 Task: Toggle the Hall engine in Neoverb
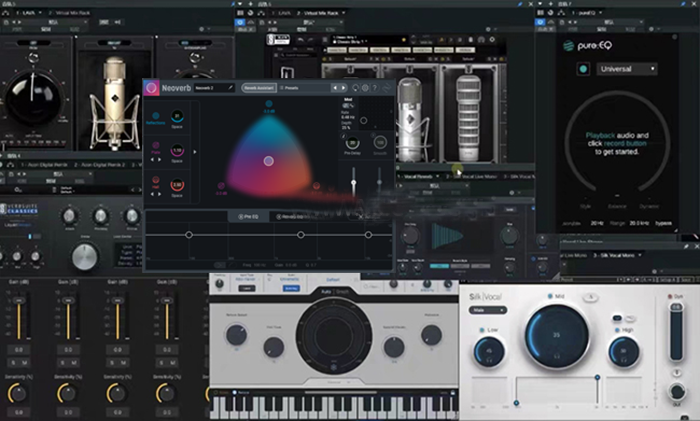(156, 180)
